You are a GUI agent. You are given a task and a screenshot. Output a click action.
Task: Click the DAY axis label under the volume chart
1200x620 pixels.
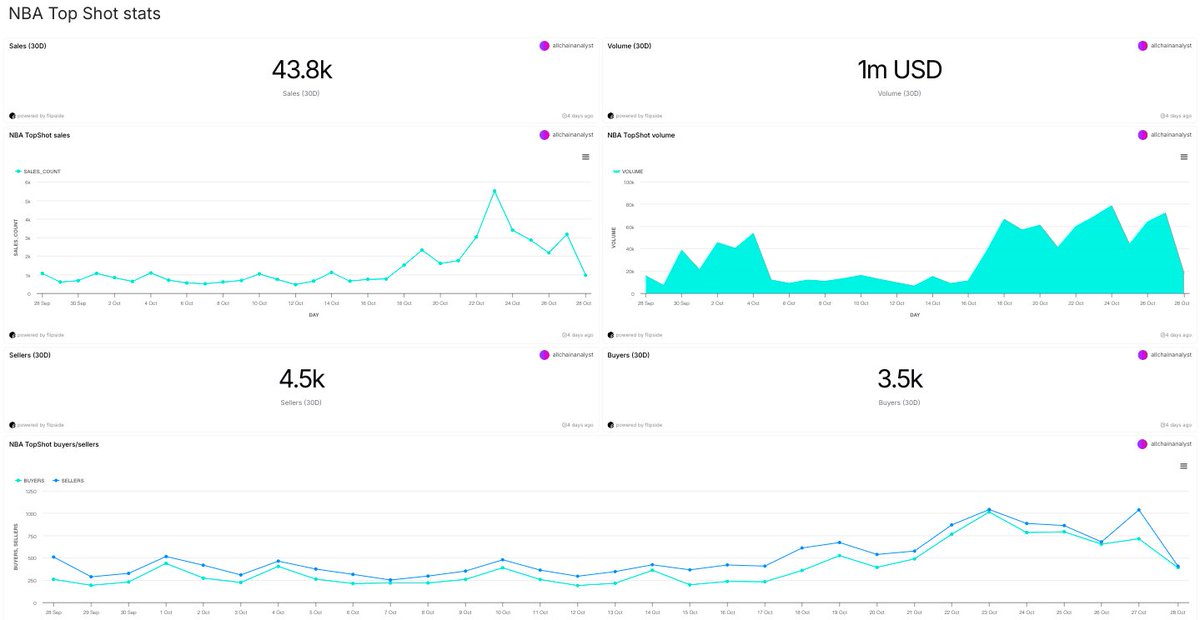[x=914, y=315]
